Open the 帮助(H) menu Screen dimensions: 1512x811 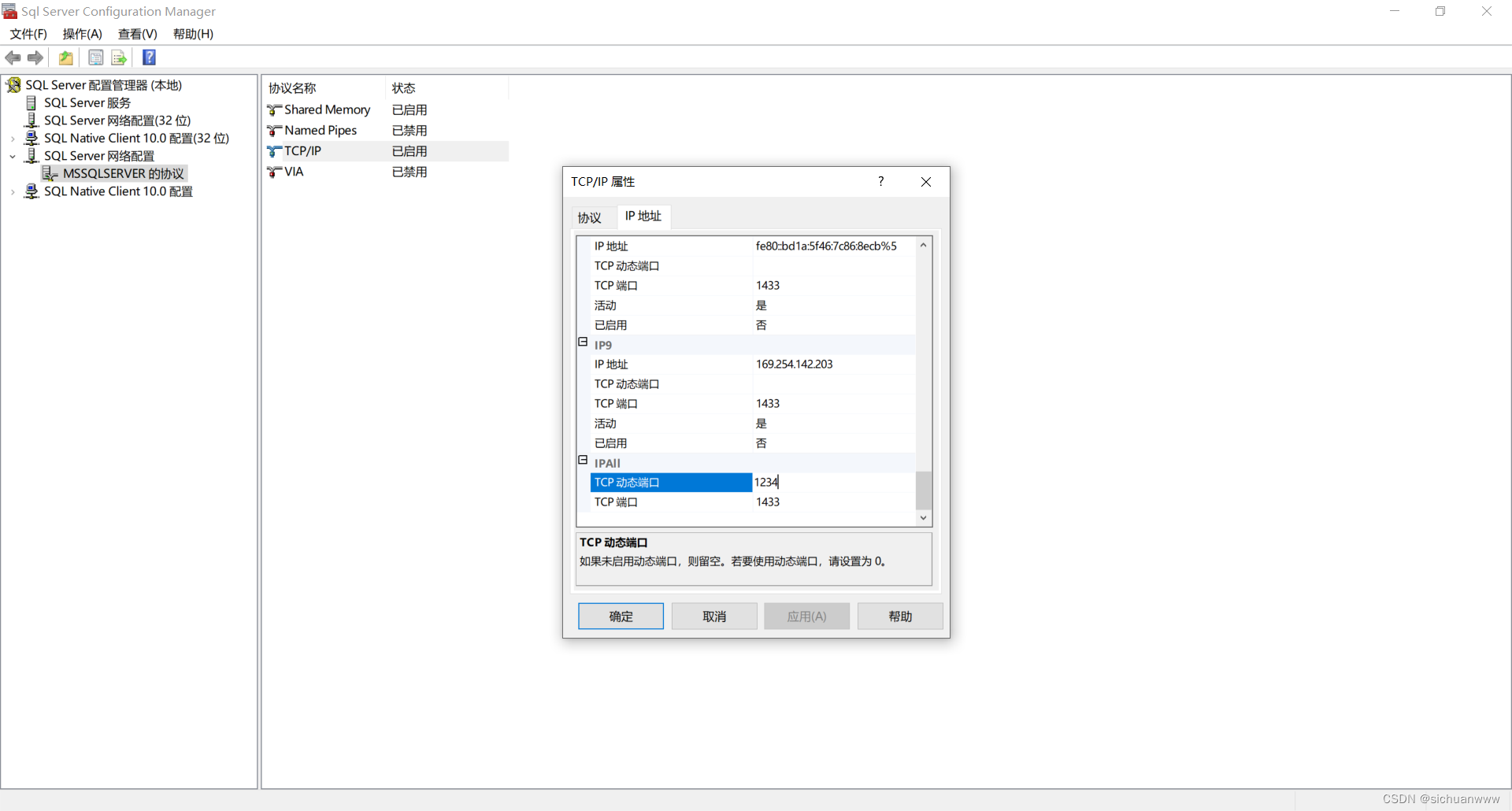[194, 34]
